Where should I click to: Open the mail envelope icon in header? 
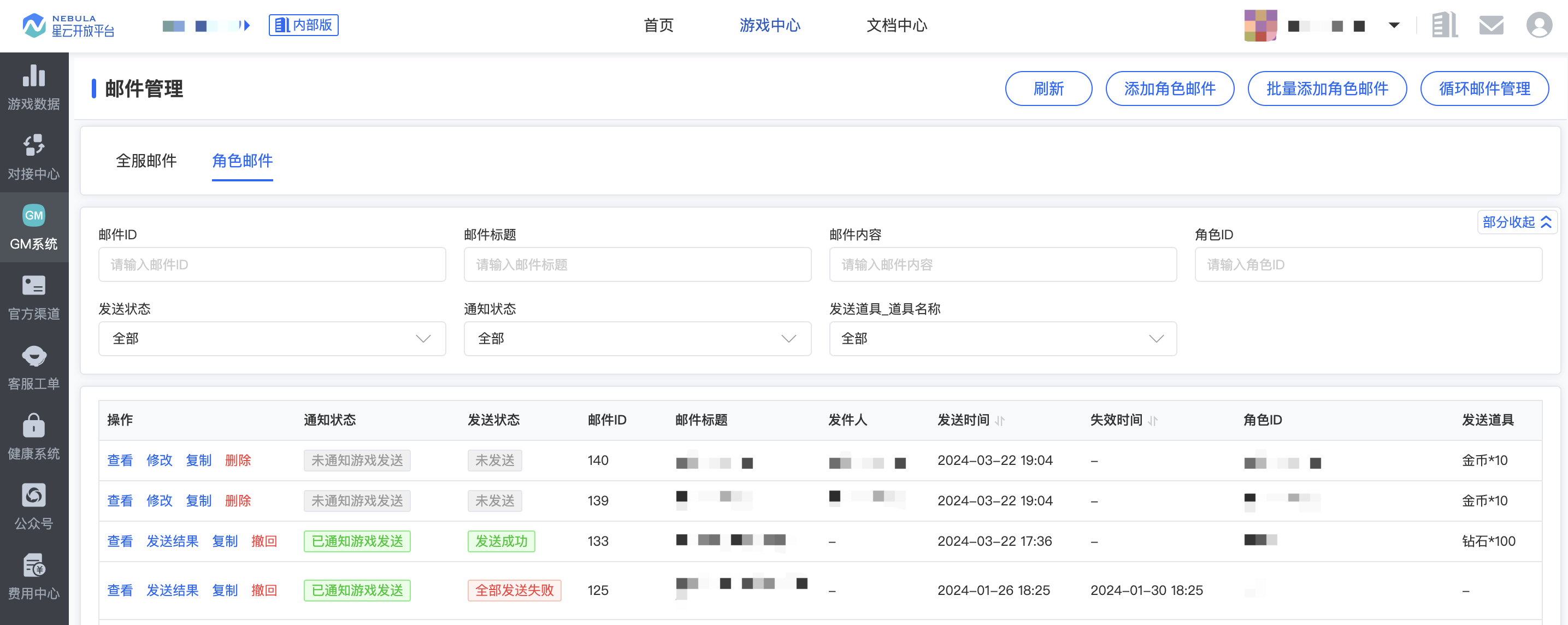click(1492, 25)
